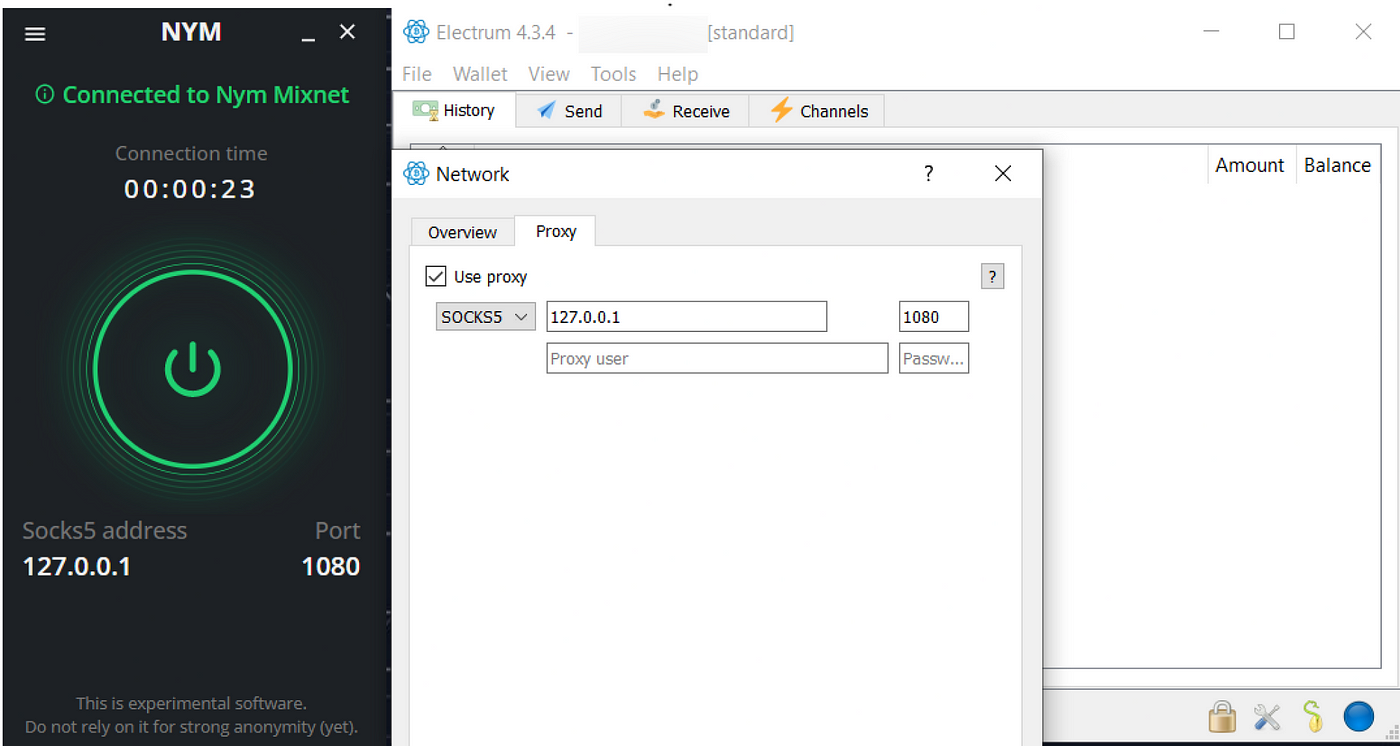Switch to the Channels tab
Viewport: 1400px width, 746px height.
click(x=817, y=111)
